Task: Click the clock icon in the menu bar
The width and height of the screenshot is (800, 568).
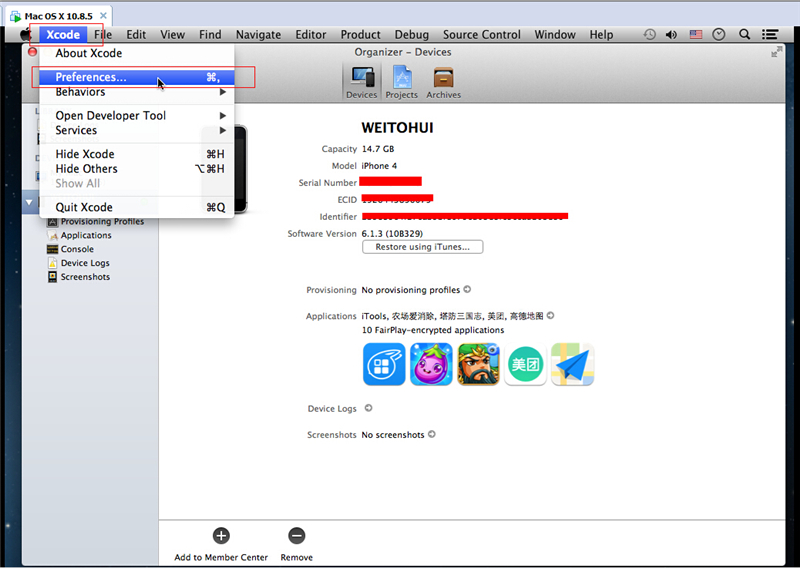Action: point(718,34)
